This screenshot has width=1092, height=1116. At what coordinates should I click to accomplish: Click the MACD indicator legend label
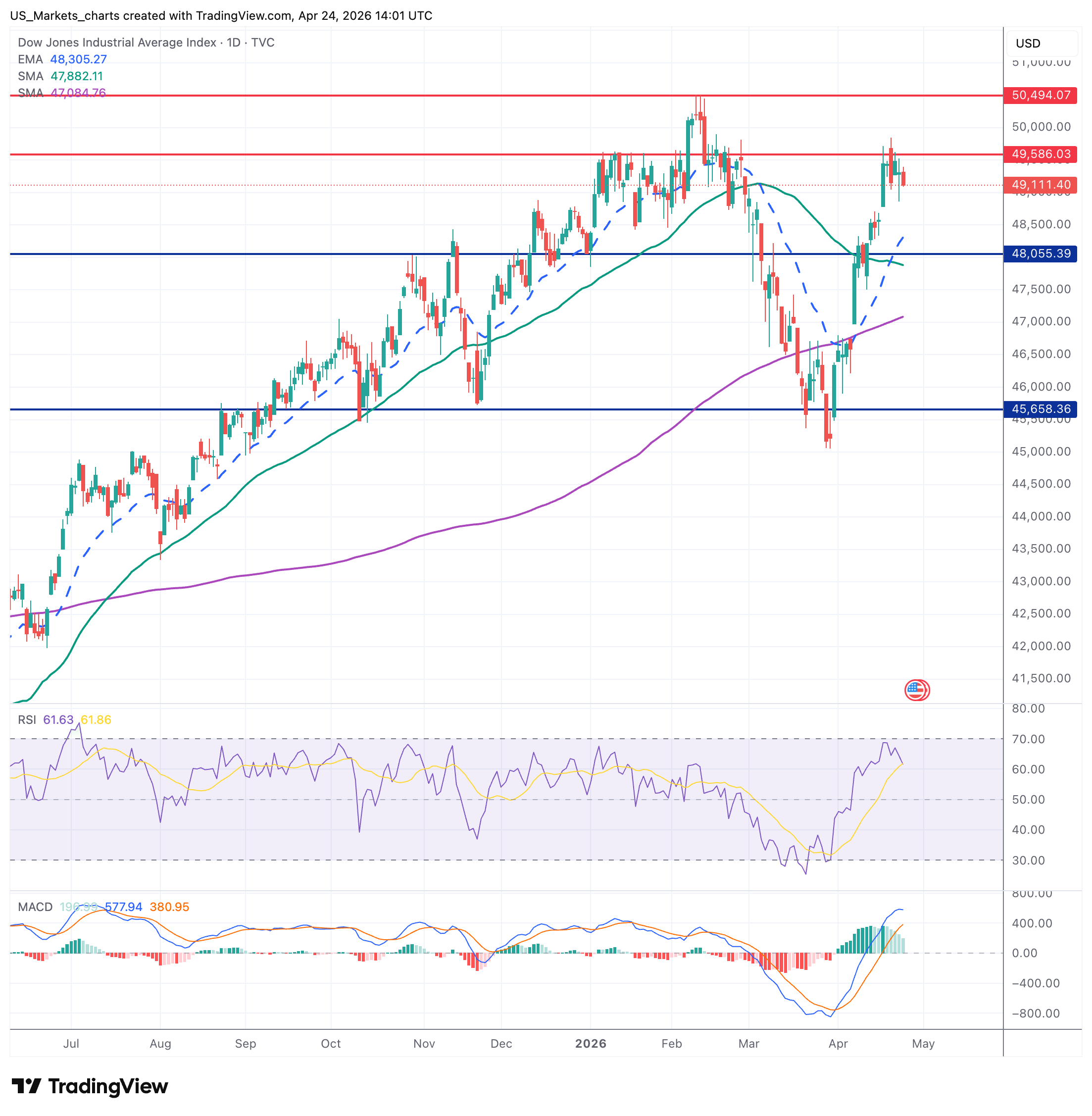point(35,907)
